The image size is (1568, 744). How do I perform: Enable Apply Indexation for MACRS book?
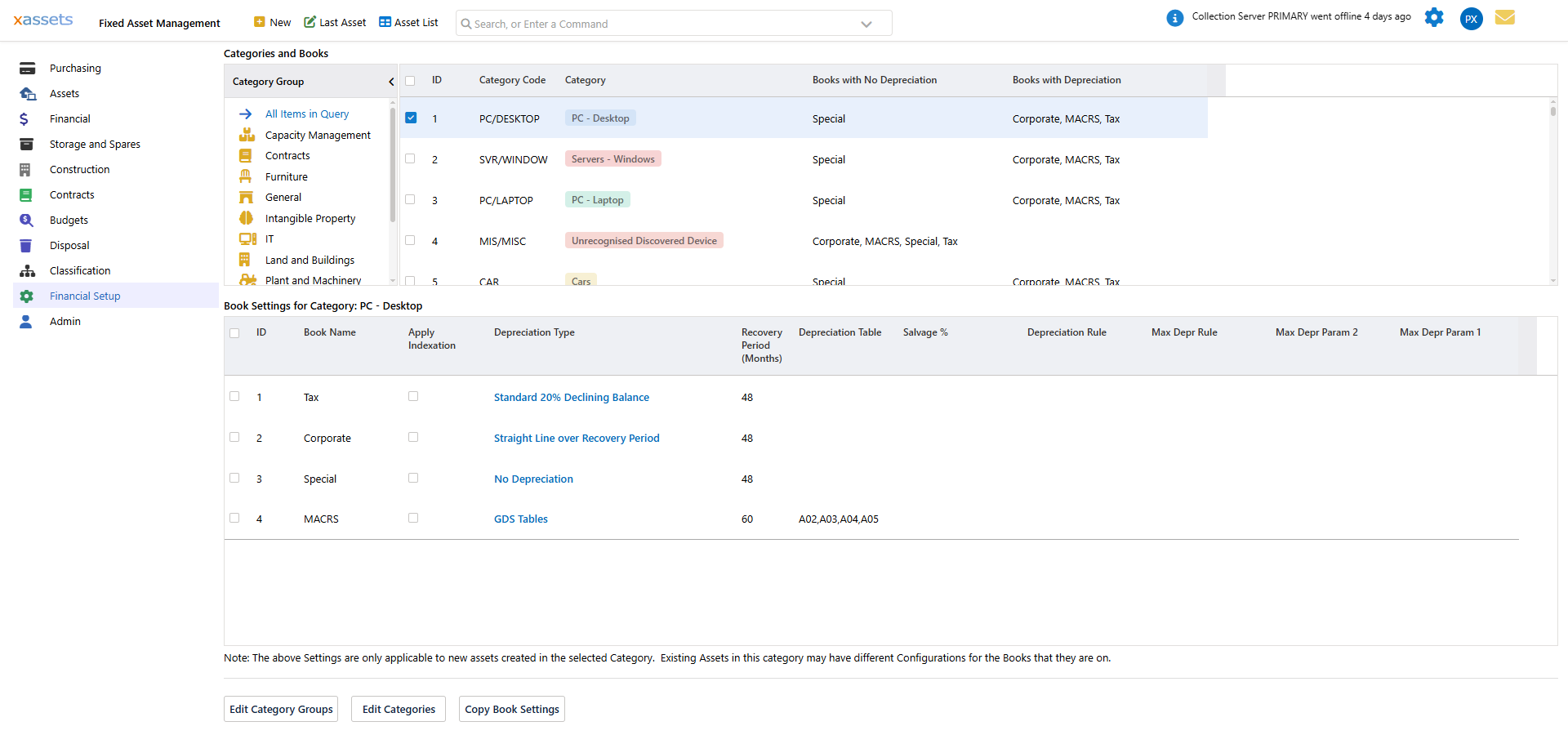[413, 518]
